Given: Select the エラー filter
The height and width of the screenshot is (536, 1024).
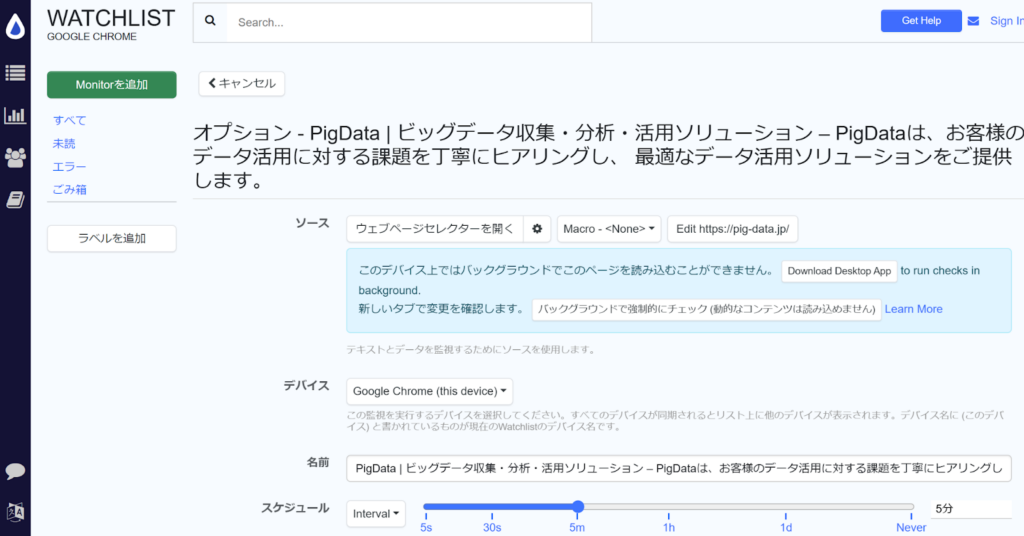Looking at the screenshot, I should [69, 166].
